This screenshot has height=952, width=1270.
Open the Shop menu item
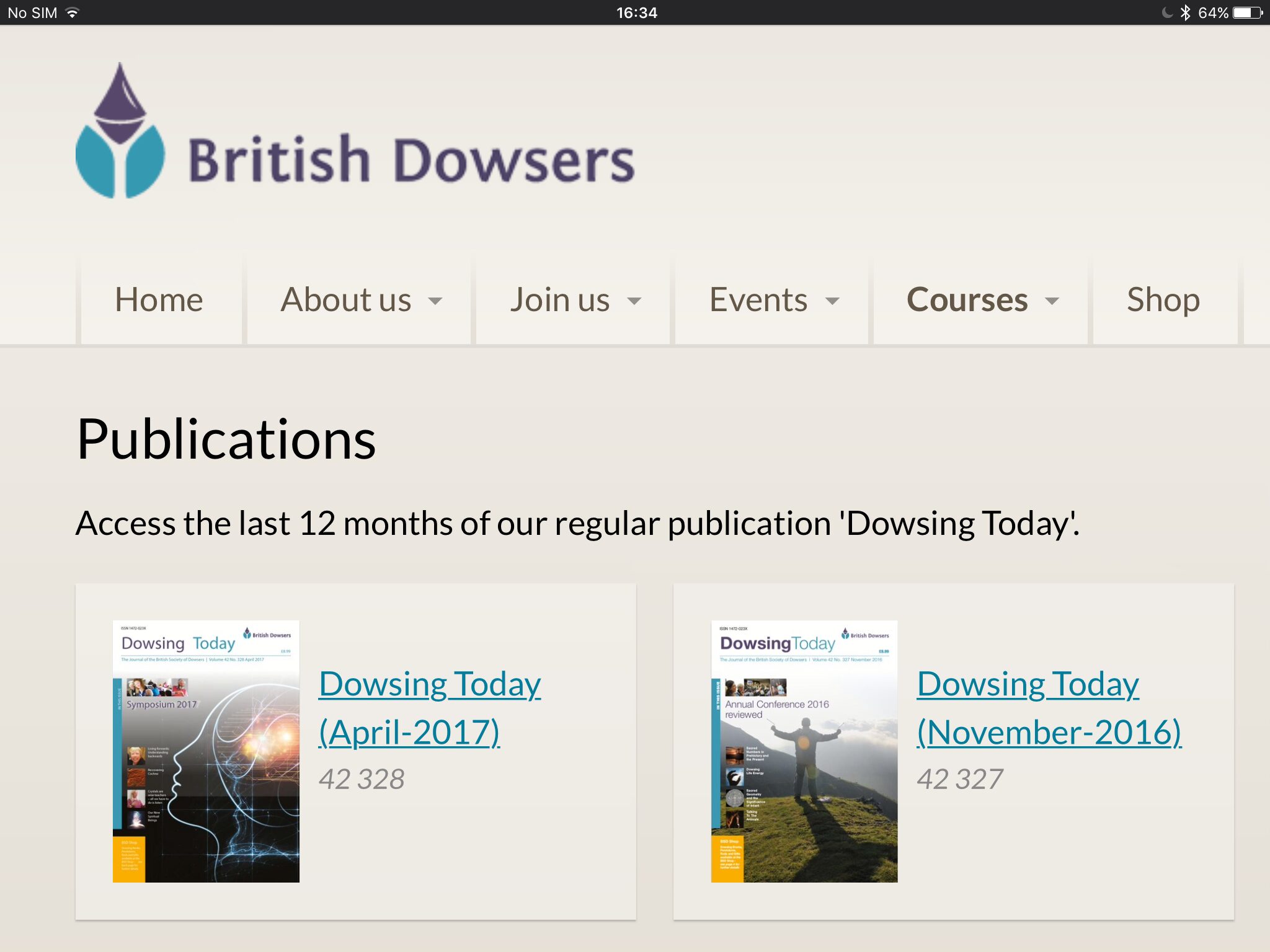point(1163,300)
